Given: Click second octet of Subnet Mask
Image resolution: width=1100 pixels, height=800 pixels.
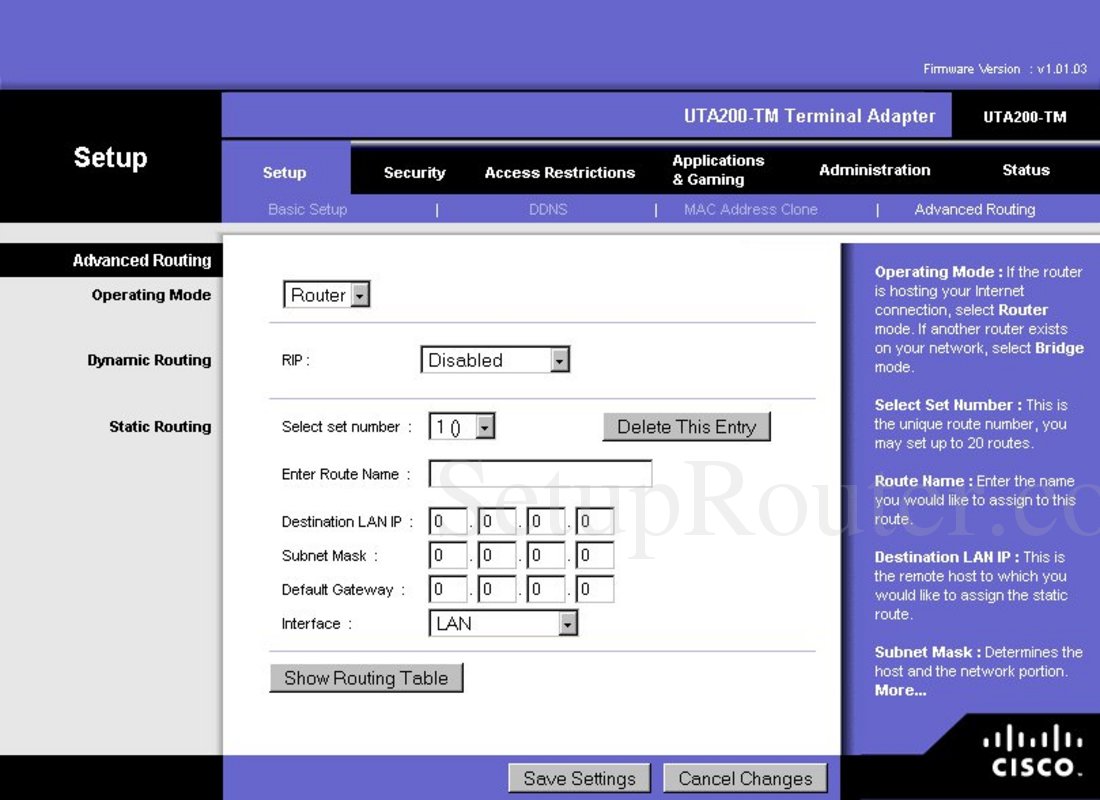Looking at the screenshot, I should pos(497,555).
